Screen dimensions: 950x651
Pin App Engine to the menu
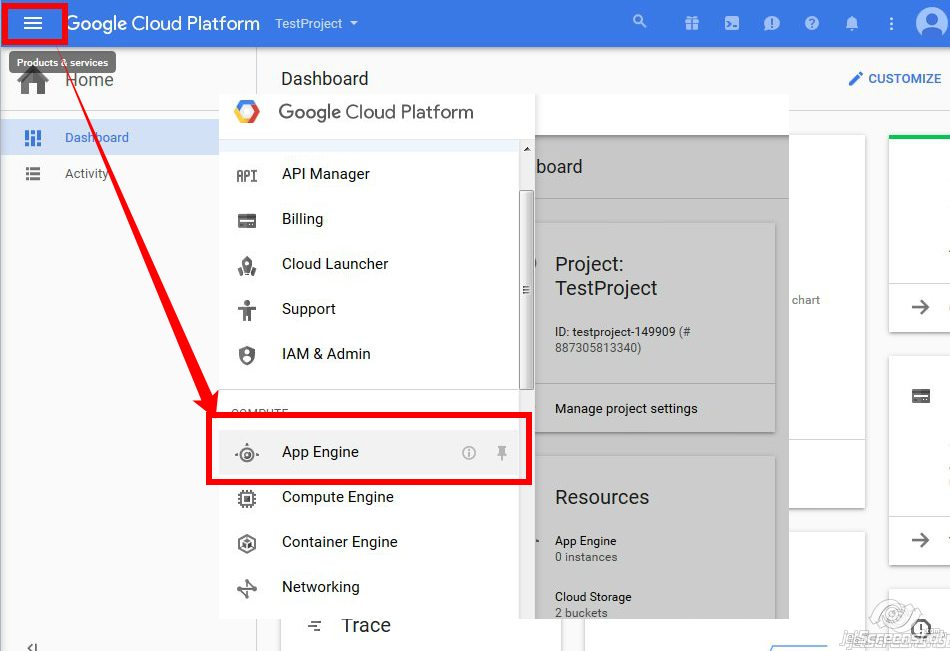click(502, 453)
